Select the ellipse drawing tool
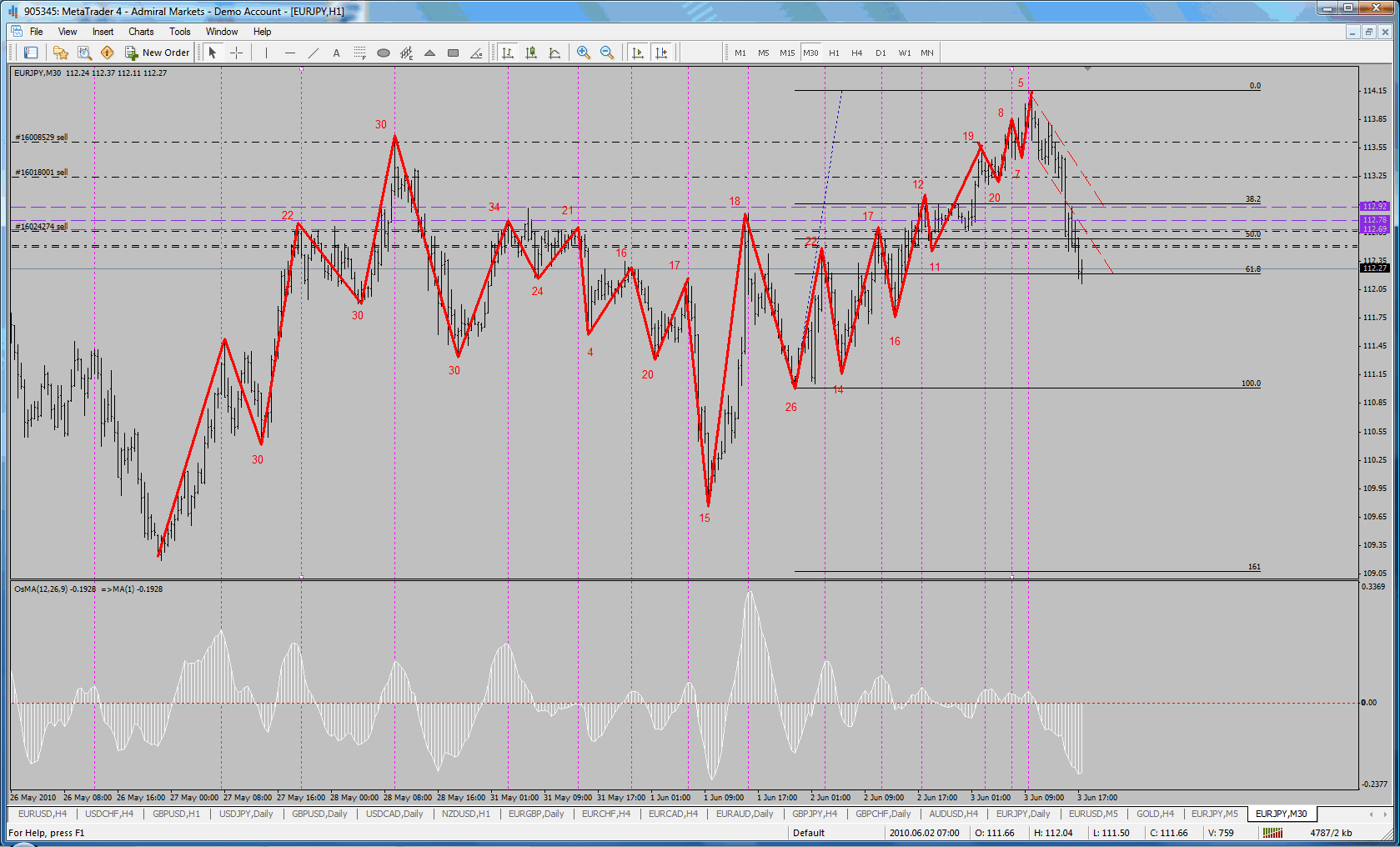The width and height of the screenshot is (1400, 847). point(383,53)
